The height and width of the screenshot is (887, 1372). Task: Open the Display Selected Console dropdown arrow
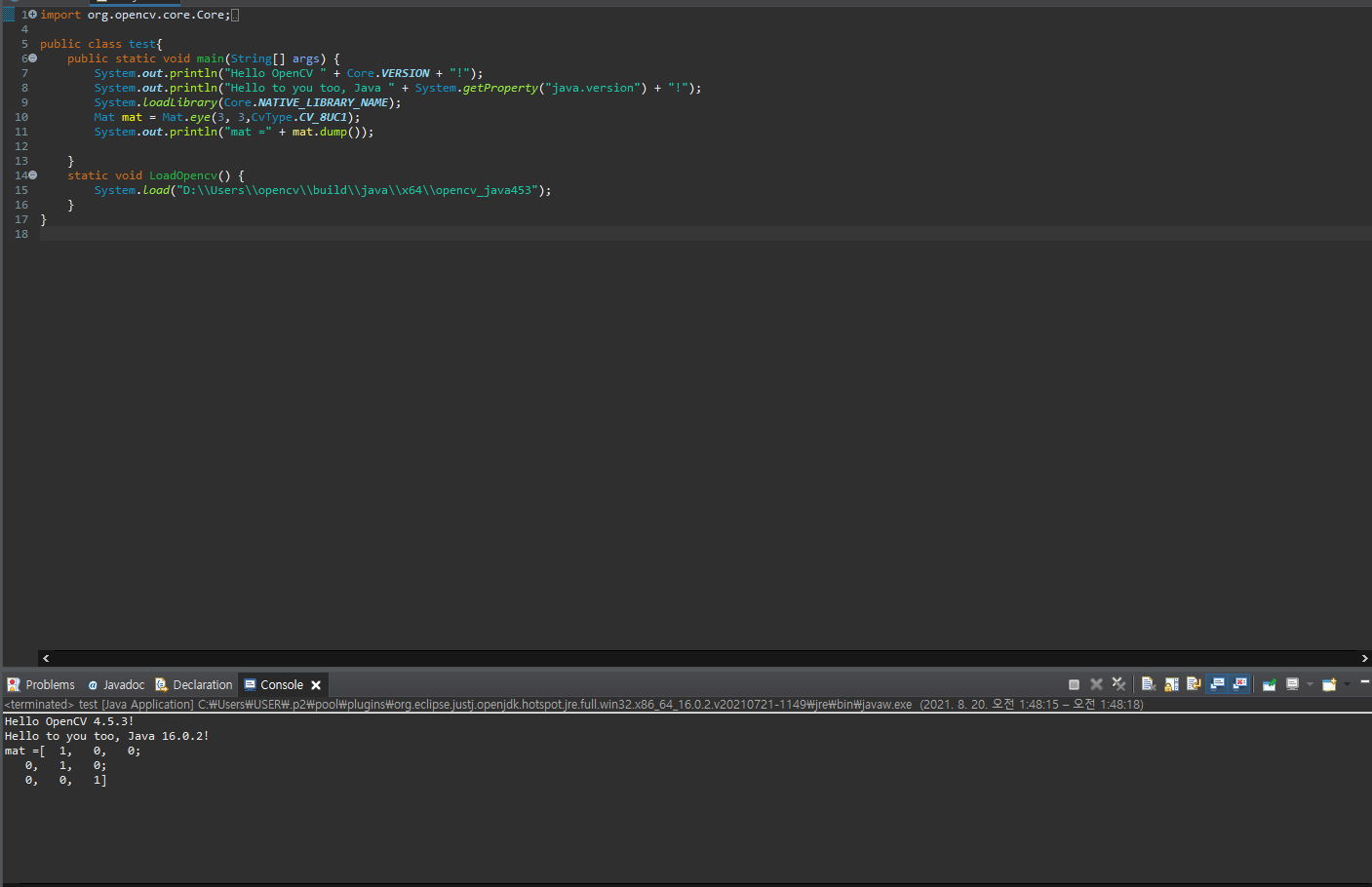(x=1310, y=684)
